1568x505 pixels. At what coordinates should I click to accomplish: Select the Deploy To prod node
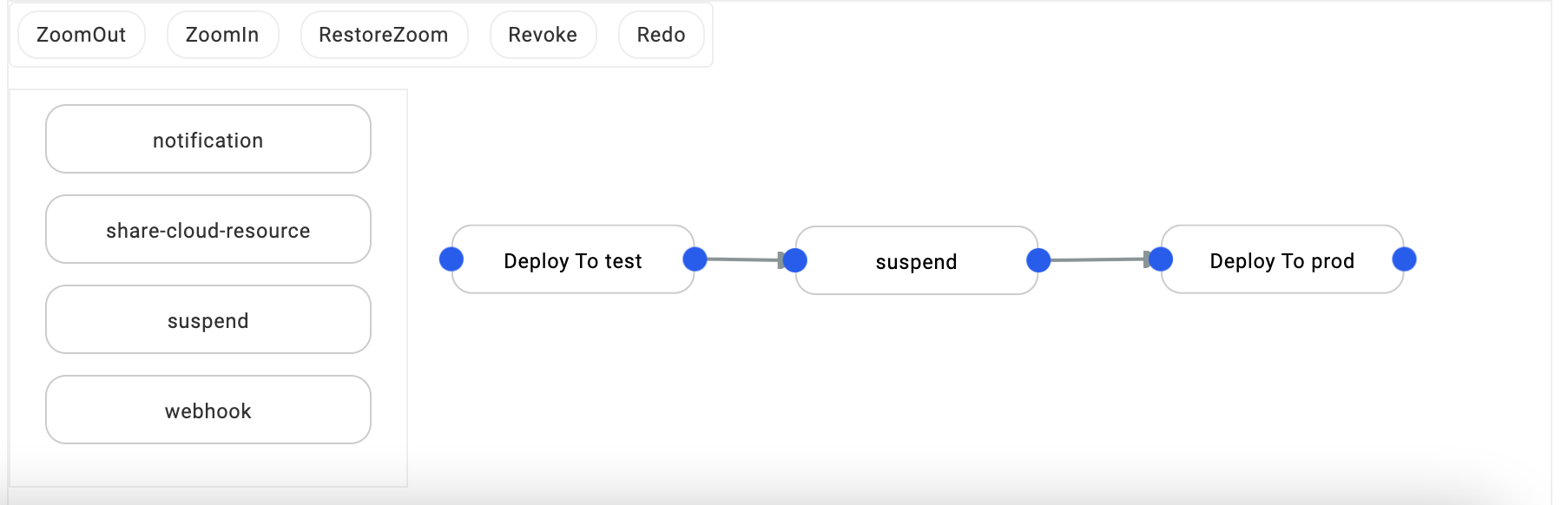(x=1281, y=260)
